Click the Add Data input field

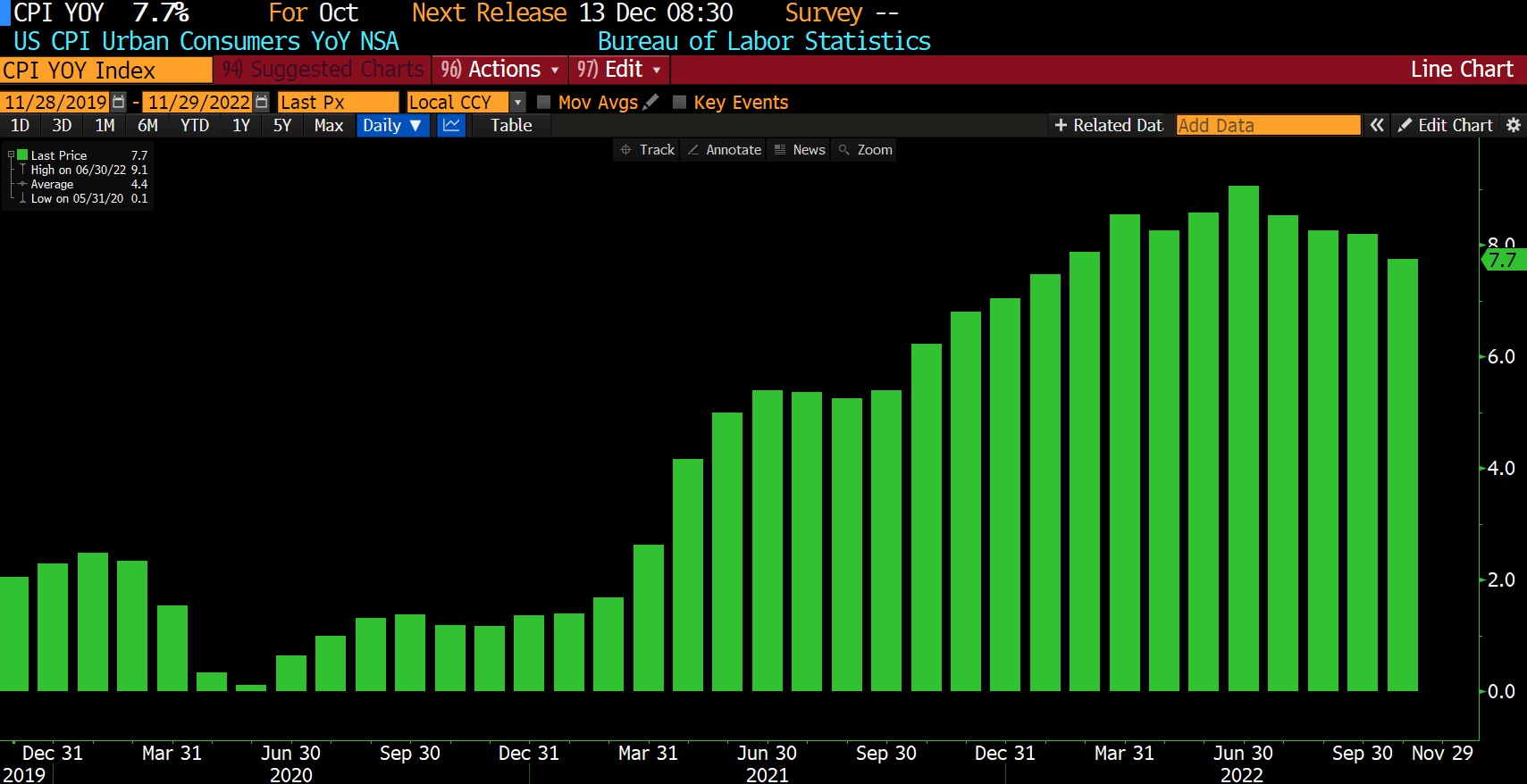(1268, 126)
